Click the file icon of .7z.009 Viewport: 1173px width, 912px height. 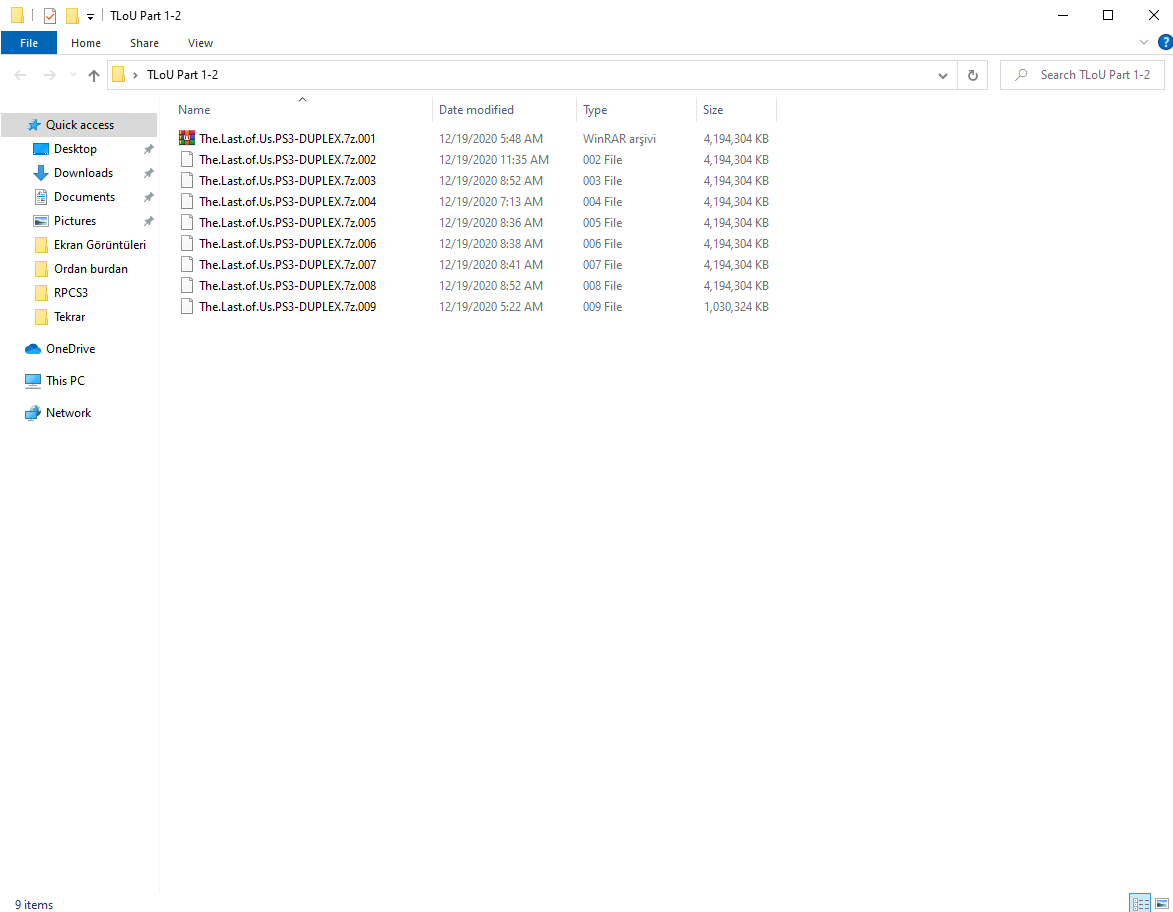[187, 306]
